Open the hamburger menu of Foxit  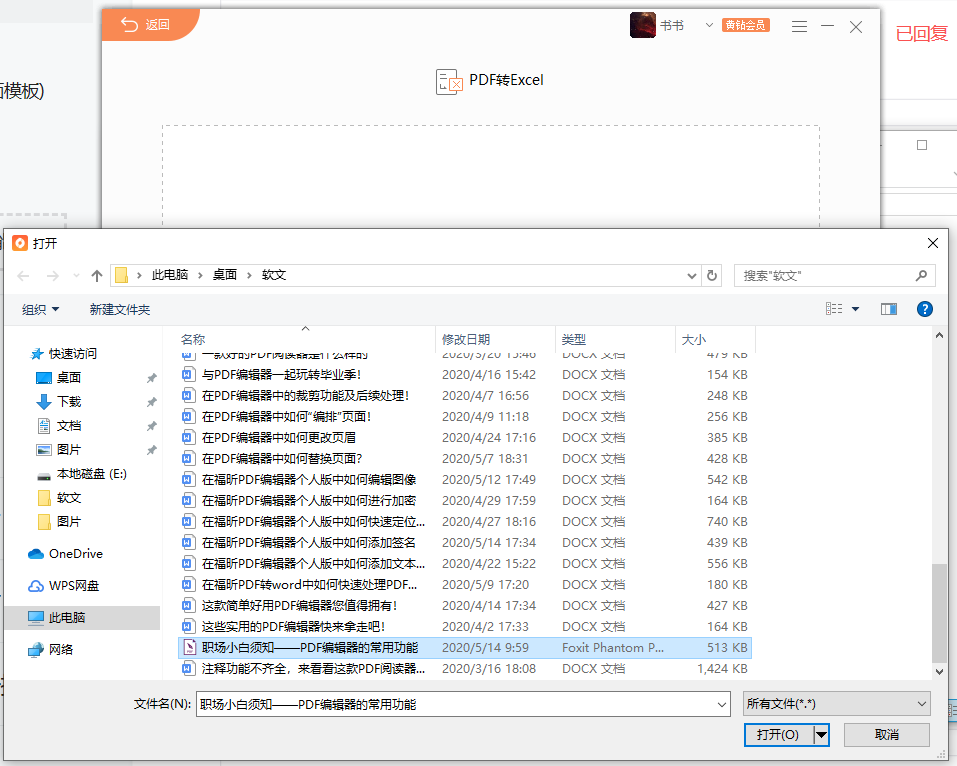[799, 26]
